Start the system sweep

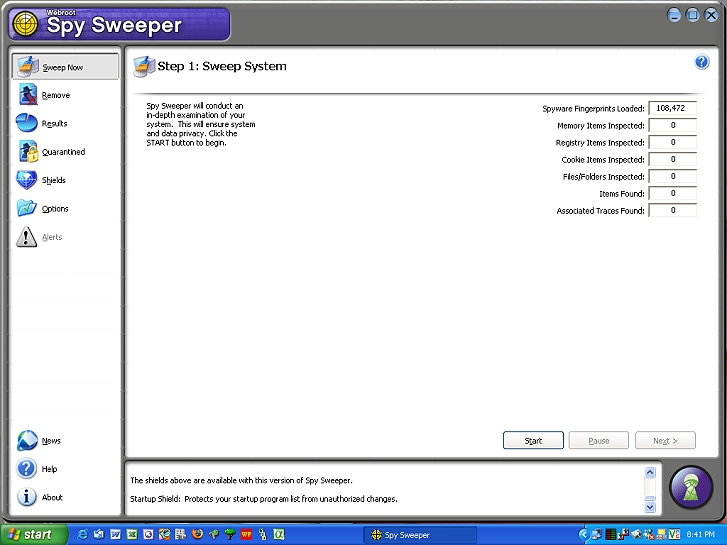pos(533,440)
